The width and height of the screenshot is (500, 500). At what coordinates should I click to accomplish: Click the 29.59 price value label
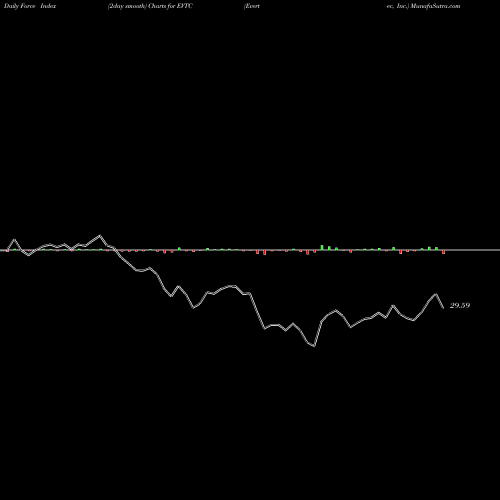(460, 305)
